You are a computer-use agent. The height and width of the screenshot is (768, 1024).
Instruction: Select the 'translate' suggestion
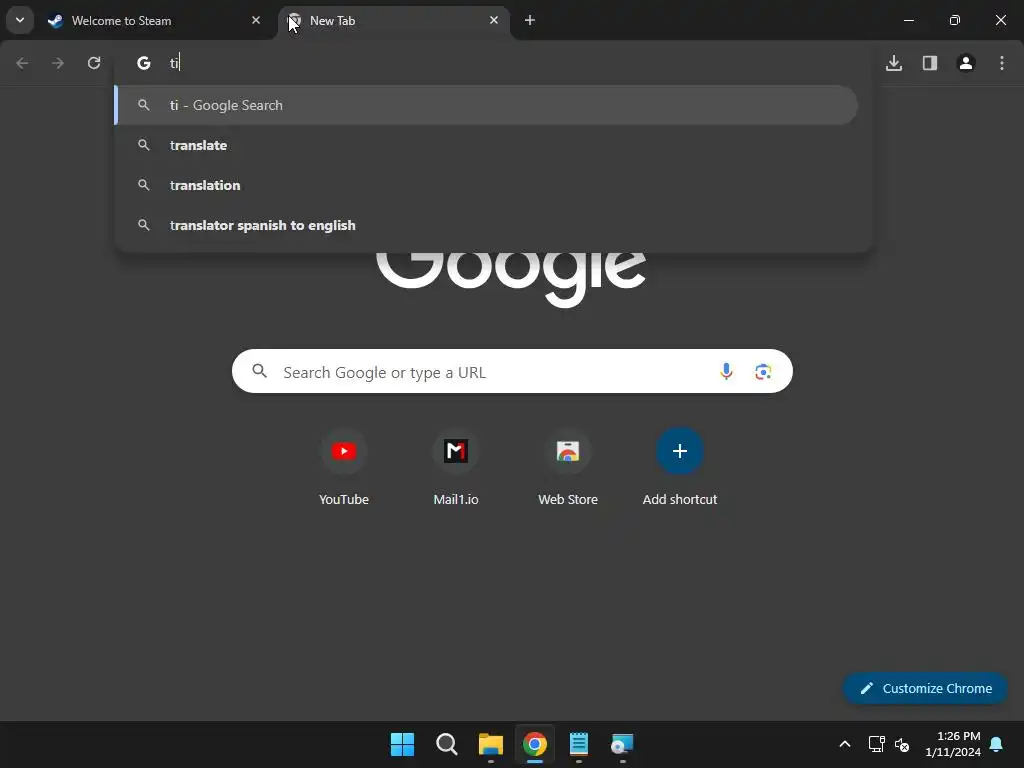pos(486,145)
